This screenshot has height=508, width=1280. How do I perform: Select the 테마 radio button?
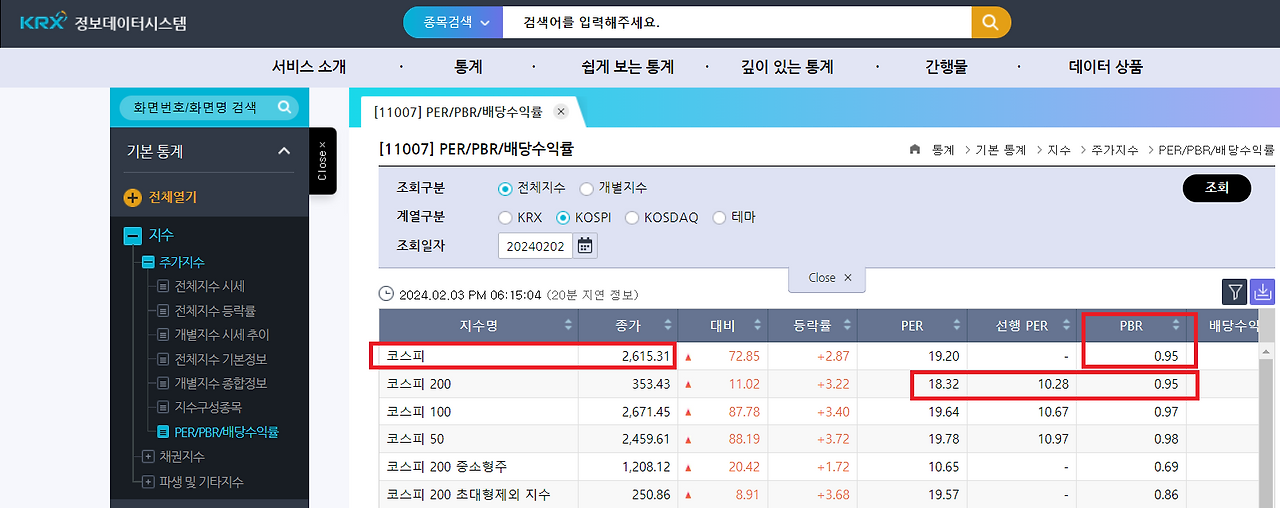[x=719, y=217]
